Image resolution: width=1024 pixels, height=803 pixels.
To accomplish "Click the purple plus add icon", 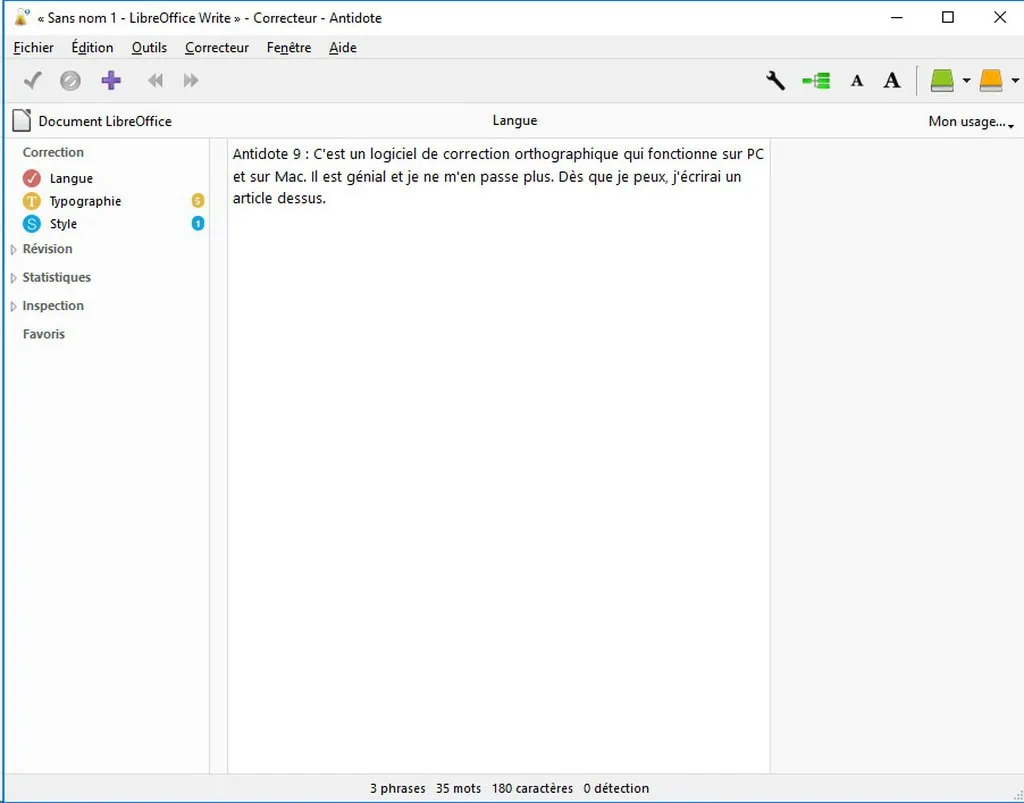I will point(111,81).
